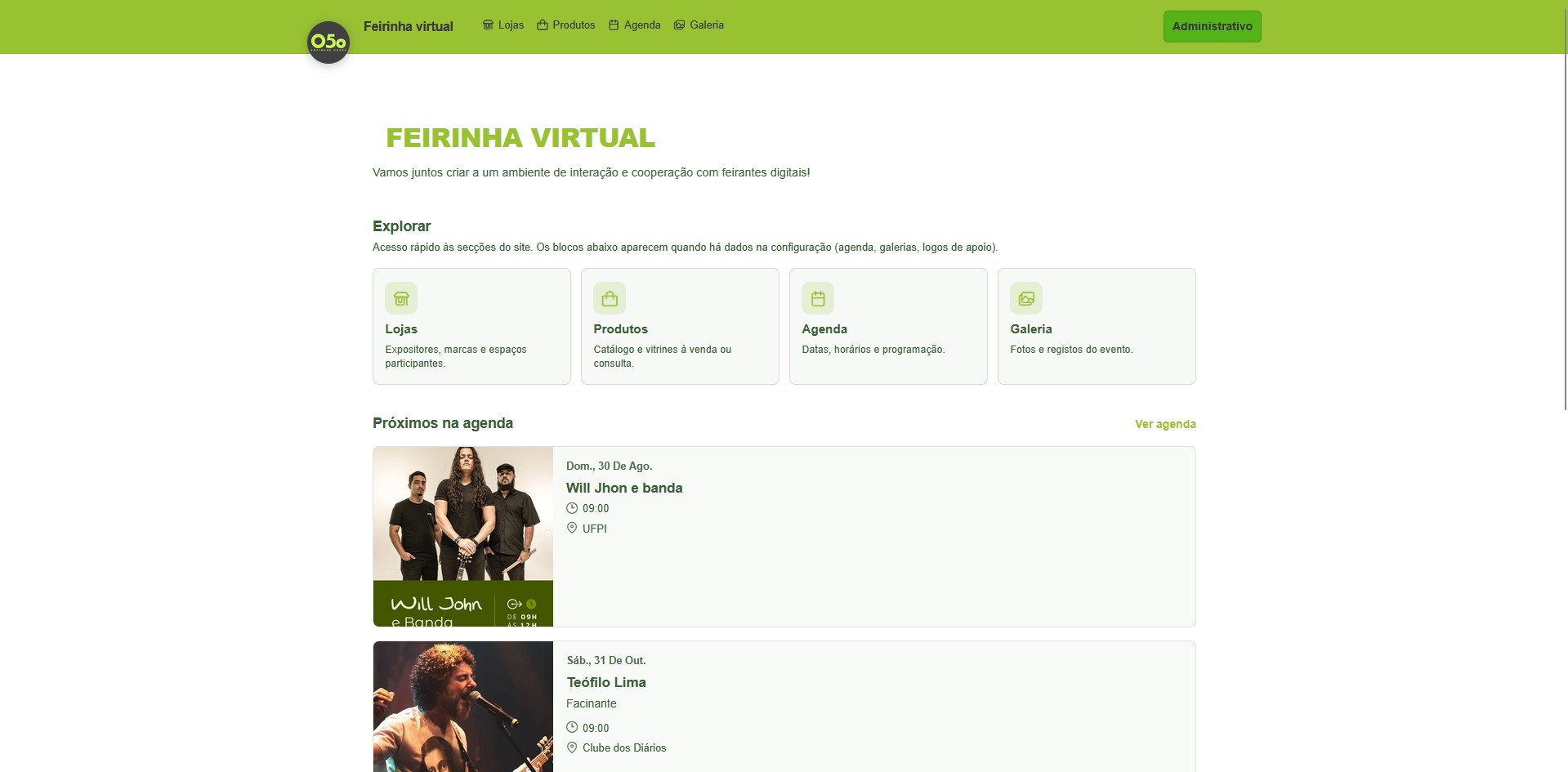Open the Agenda card title
1568x772 pixels.
tap(824, 329)
